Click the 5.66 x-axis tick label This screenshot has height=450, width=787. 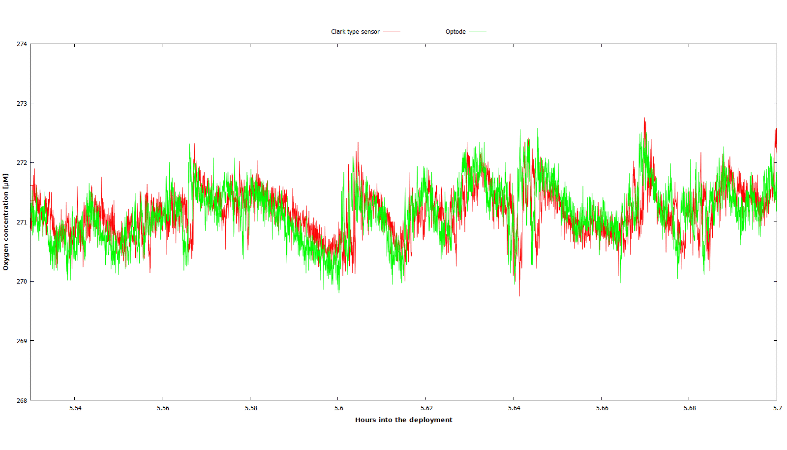[601, 408]
